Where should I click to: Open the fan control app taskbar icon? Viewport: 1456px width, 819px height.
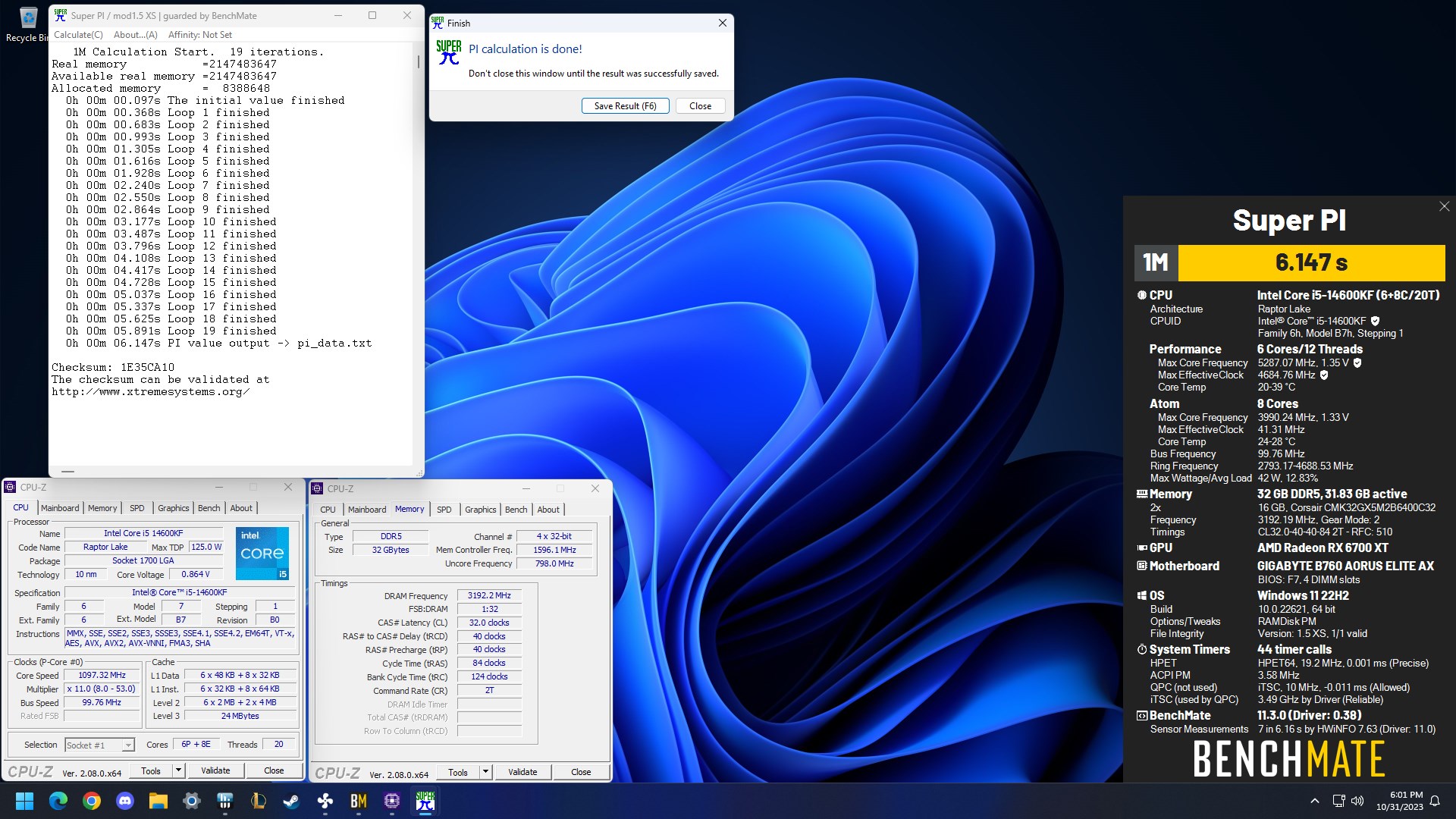[x=325, y=801]
